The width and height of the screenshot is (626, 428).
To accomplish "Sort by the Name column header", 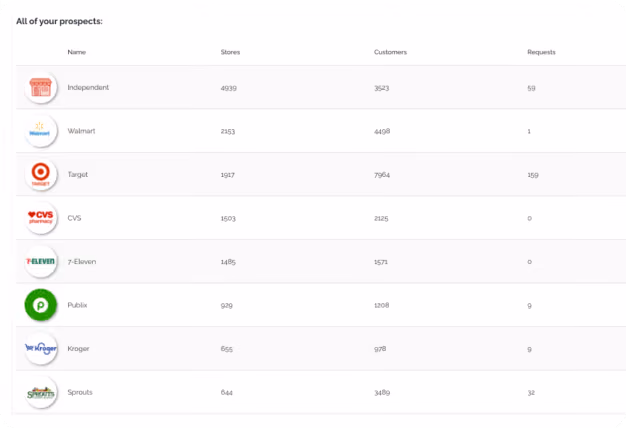I will tap(77, 52).
